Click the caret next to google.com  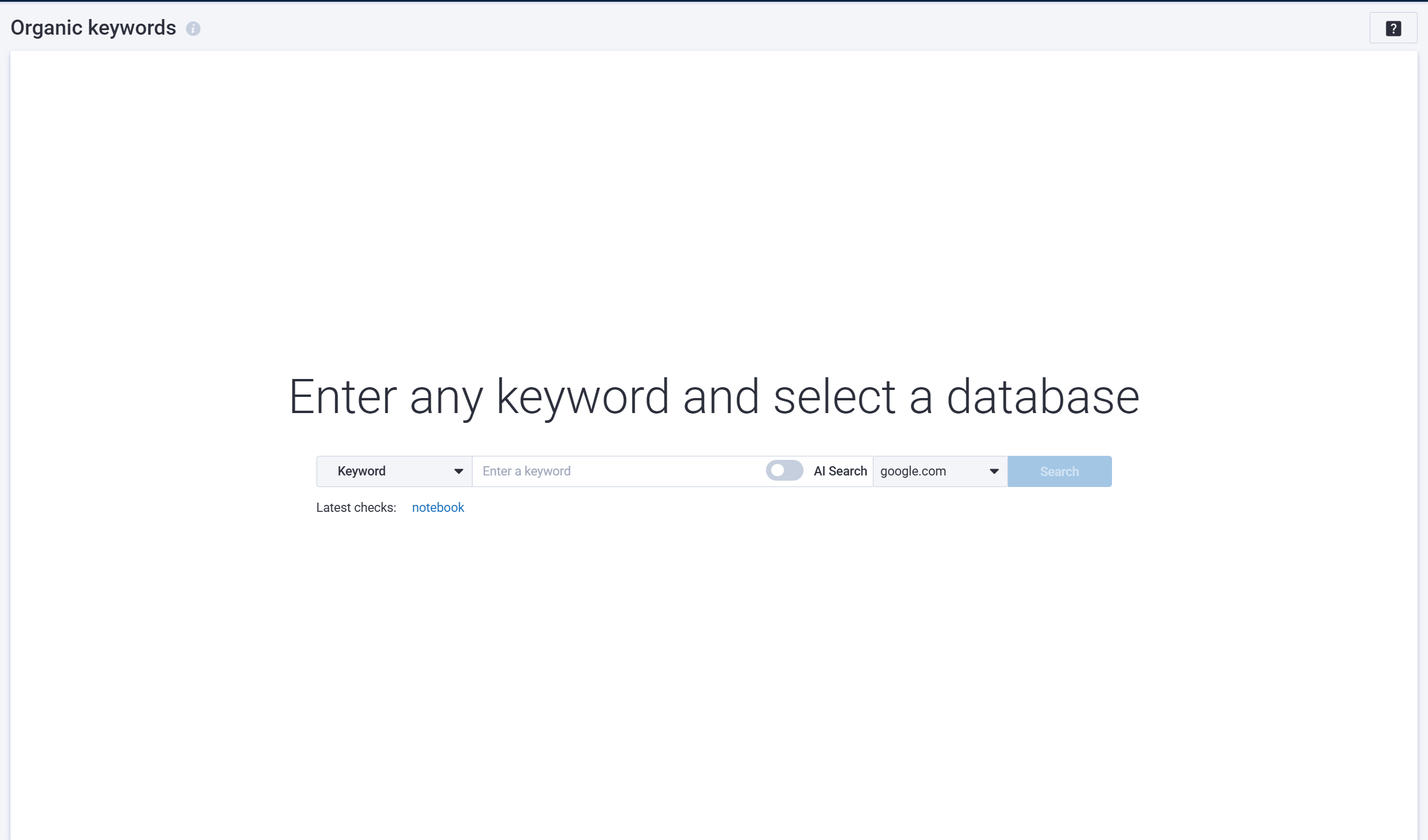[994, 471]
